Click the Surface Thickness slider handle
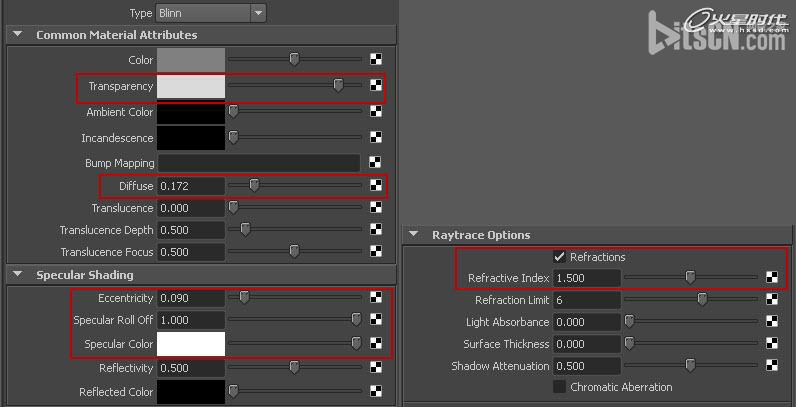Screen dimensions: 796x407 pyautogui.click(x=629, y=344)
